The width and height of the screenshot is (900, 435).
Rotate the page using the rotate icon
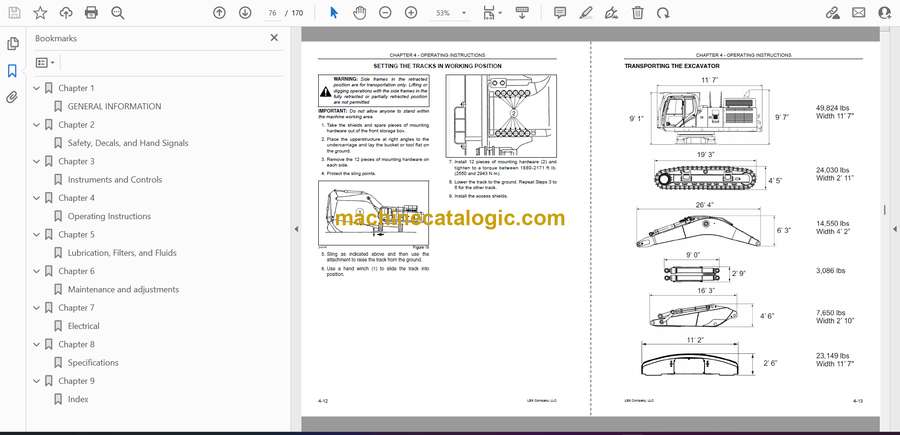coord(663,13)
